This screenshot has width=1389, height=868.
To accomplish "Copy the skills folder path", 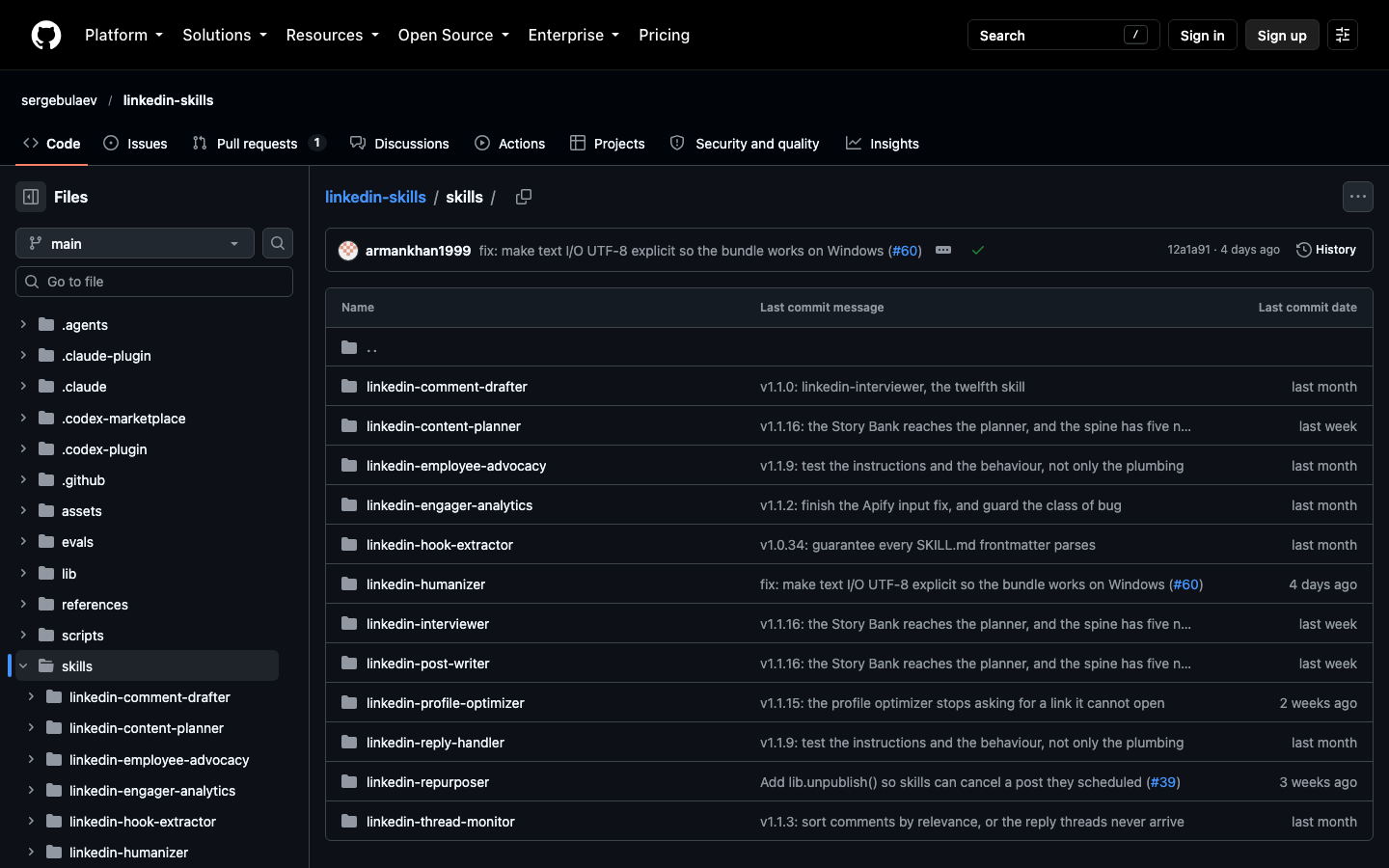I will point(524,197).
